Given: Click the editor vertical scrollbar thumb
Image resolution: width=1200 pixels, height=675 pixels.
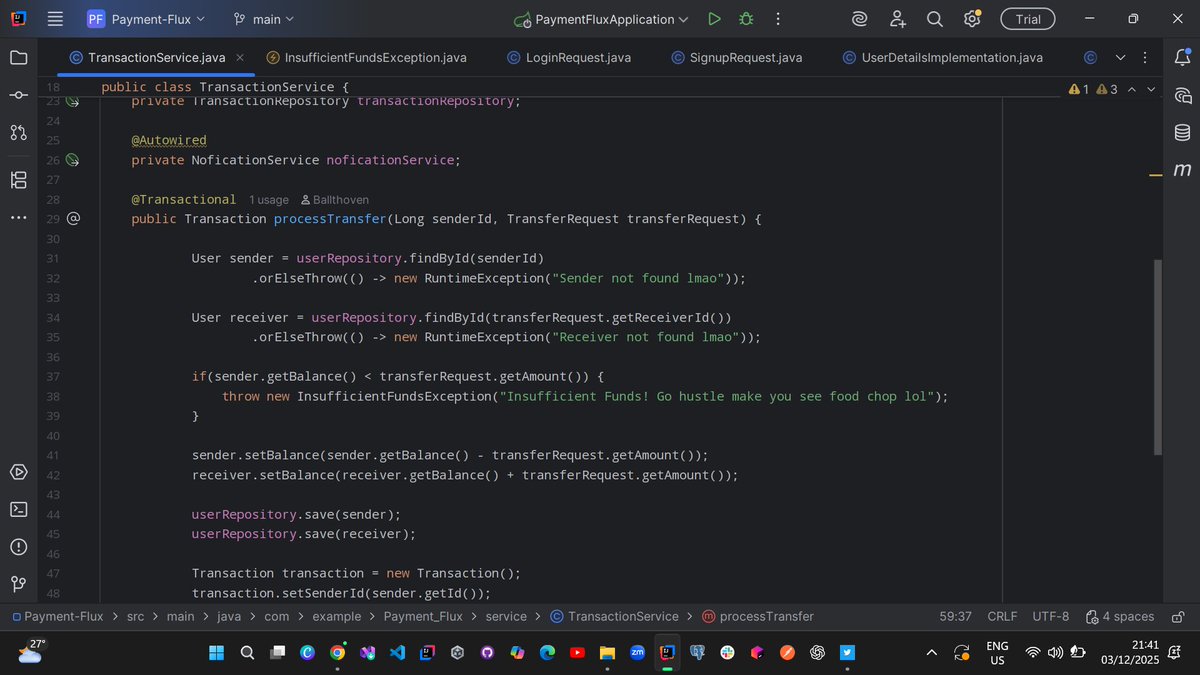Looking at the screenshot, I should [1159, 356].
